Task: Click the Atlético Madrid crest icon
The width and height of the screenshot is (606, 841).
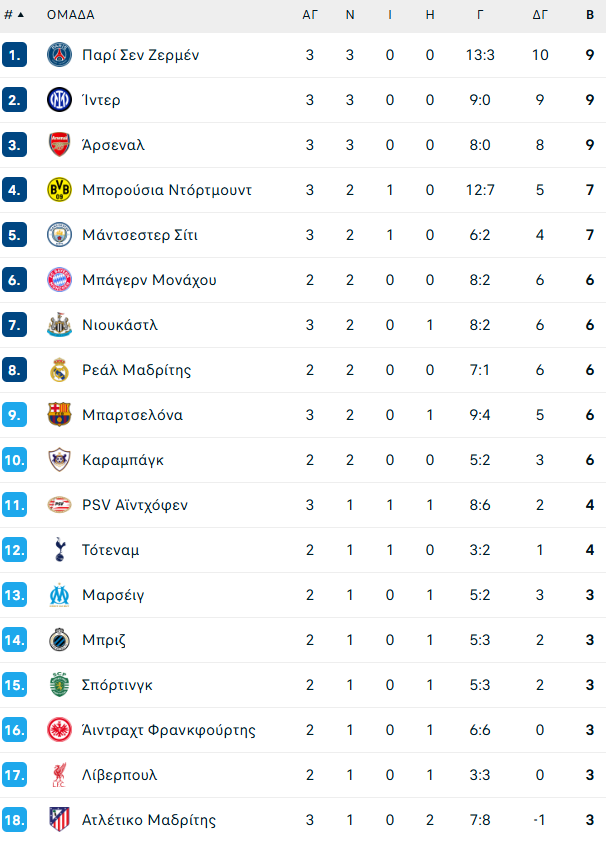Action: click(x=60, y=820)
